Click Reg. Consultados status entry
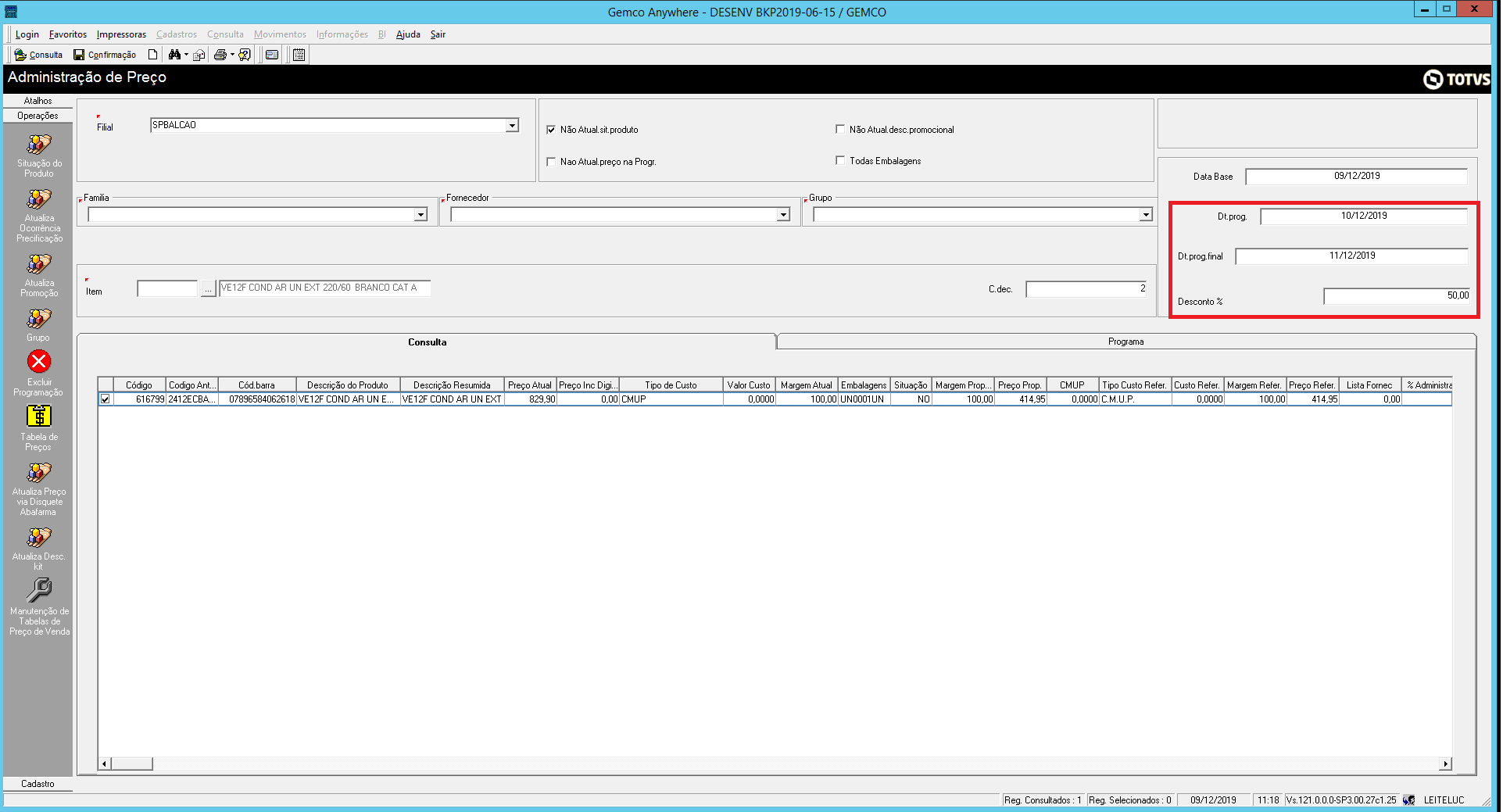 (x=1043, y=800)
